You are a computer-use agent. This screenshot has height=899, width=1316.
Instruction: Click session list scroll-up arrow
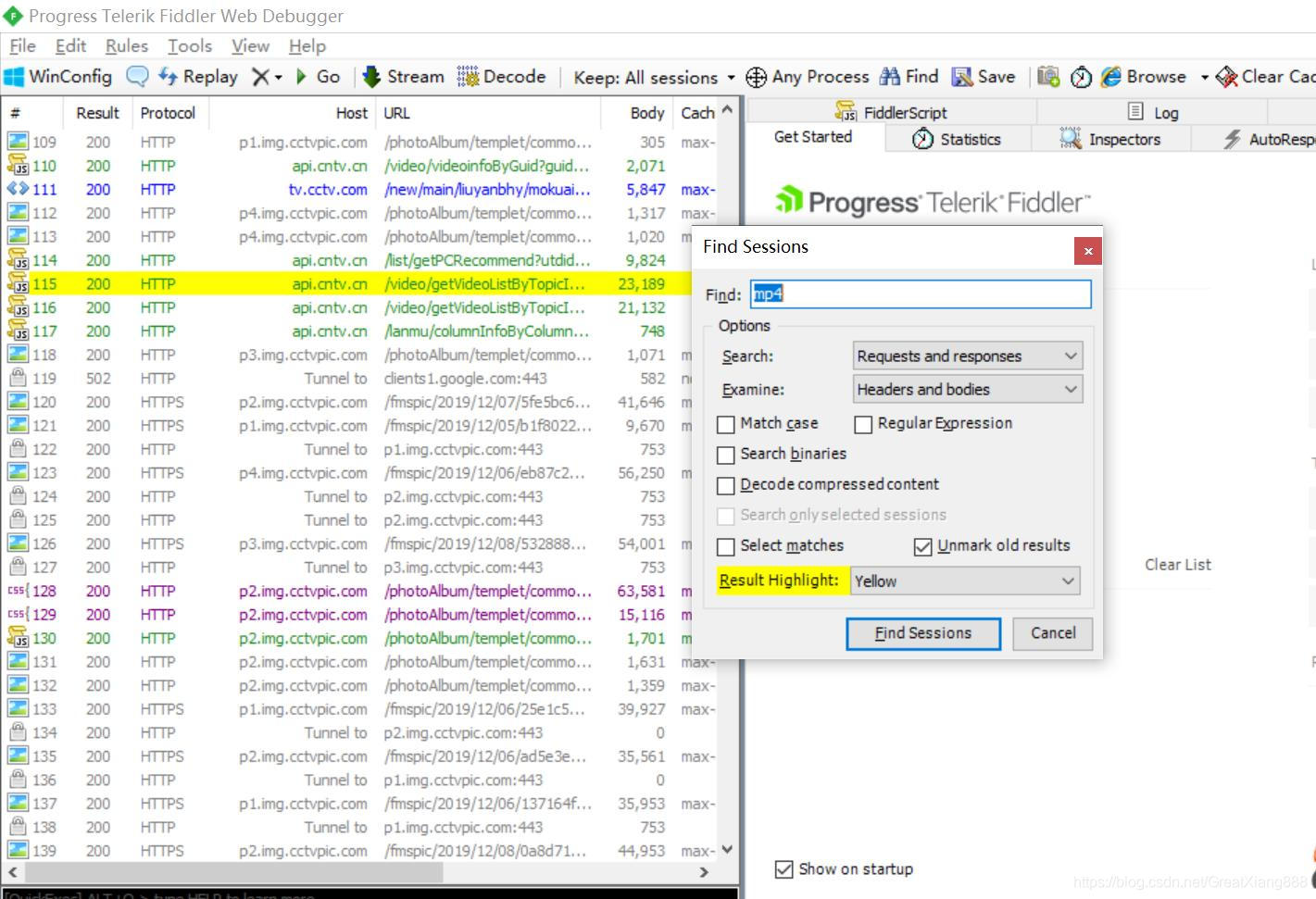pyautogui.click(x=728, y=110)
